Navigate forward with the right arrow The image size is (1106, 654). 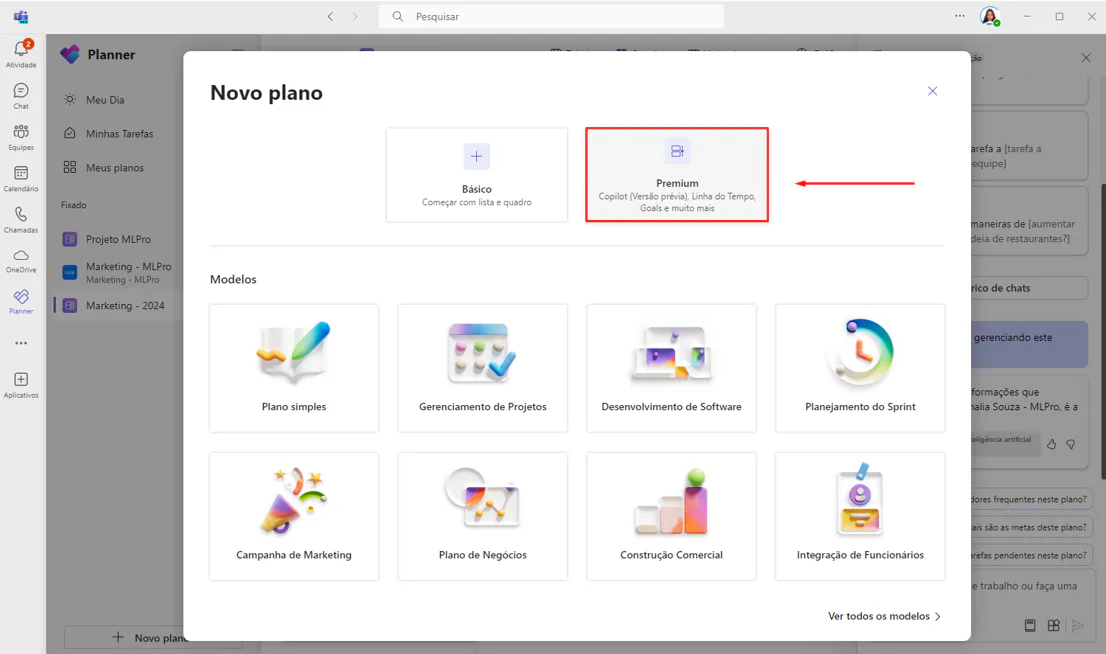point(355,16)
